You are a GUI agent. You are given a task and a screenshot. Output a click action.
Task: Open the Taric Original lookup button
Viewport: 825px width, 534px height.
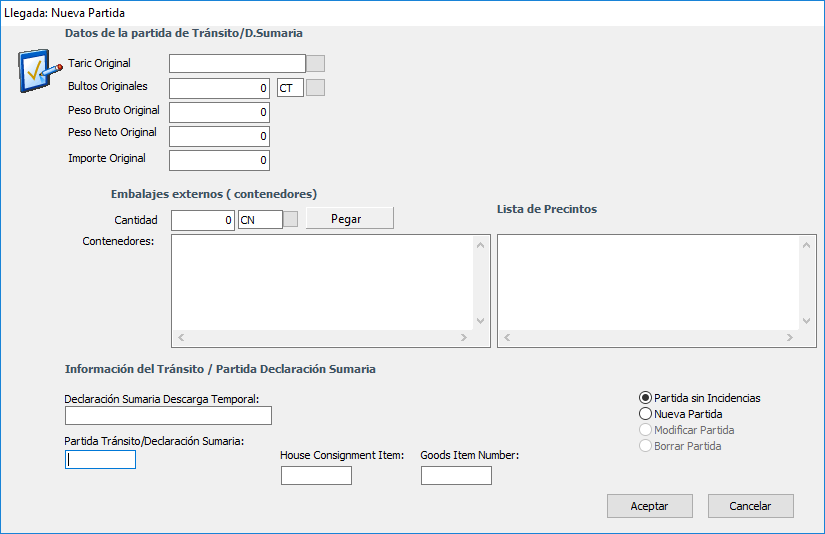coord(315,64)
